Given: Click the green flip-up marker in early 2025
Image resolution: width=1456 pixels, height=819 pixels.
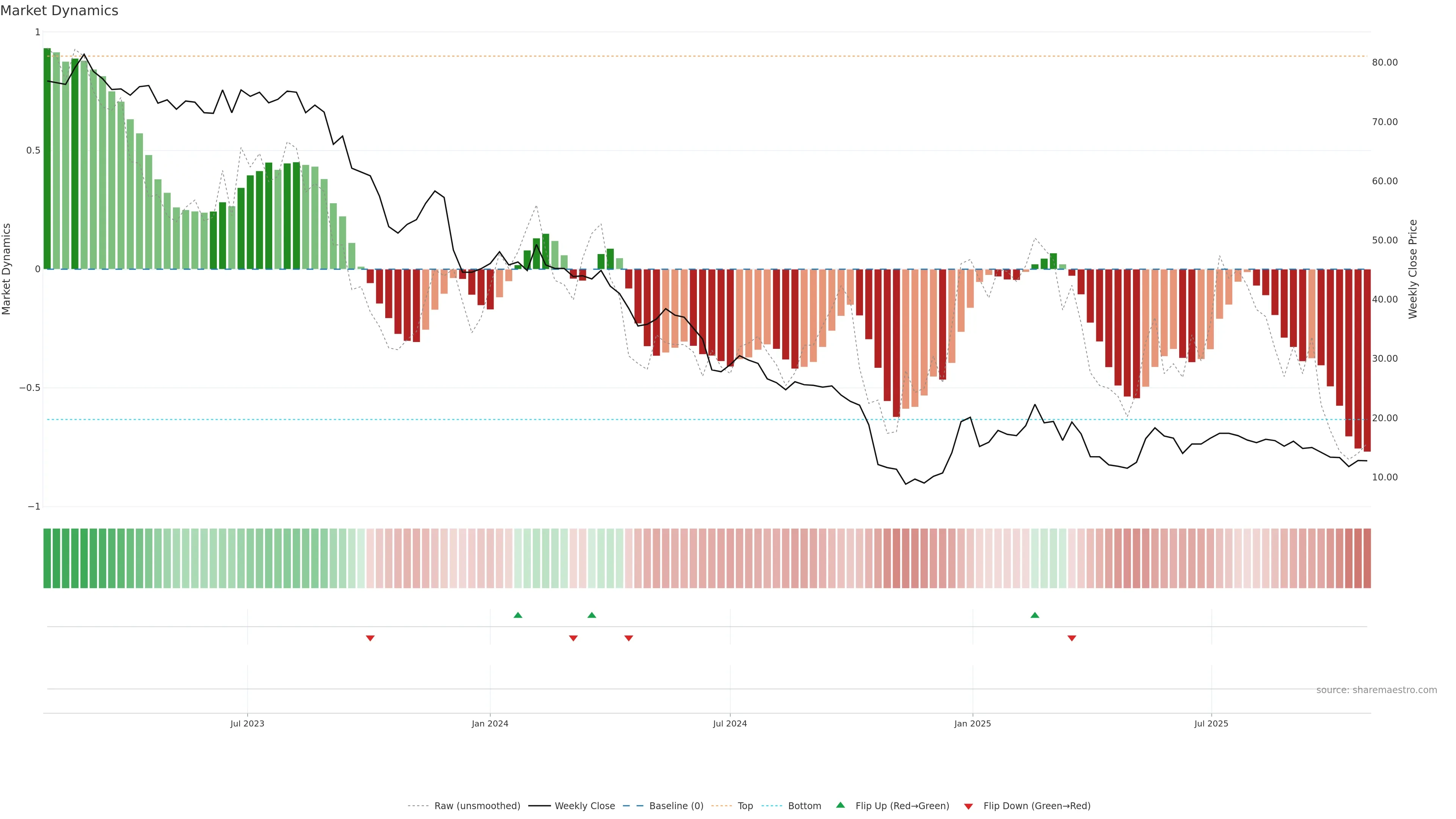Looking at the screenshot, I should (x=1034, y=615).
